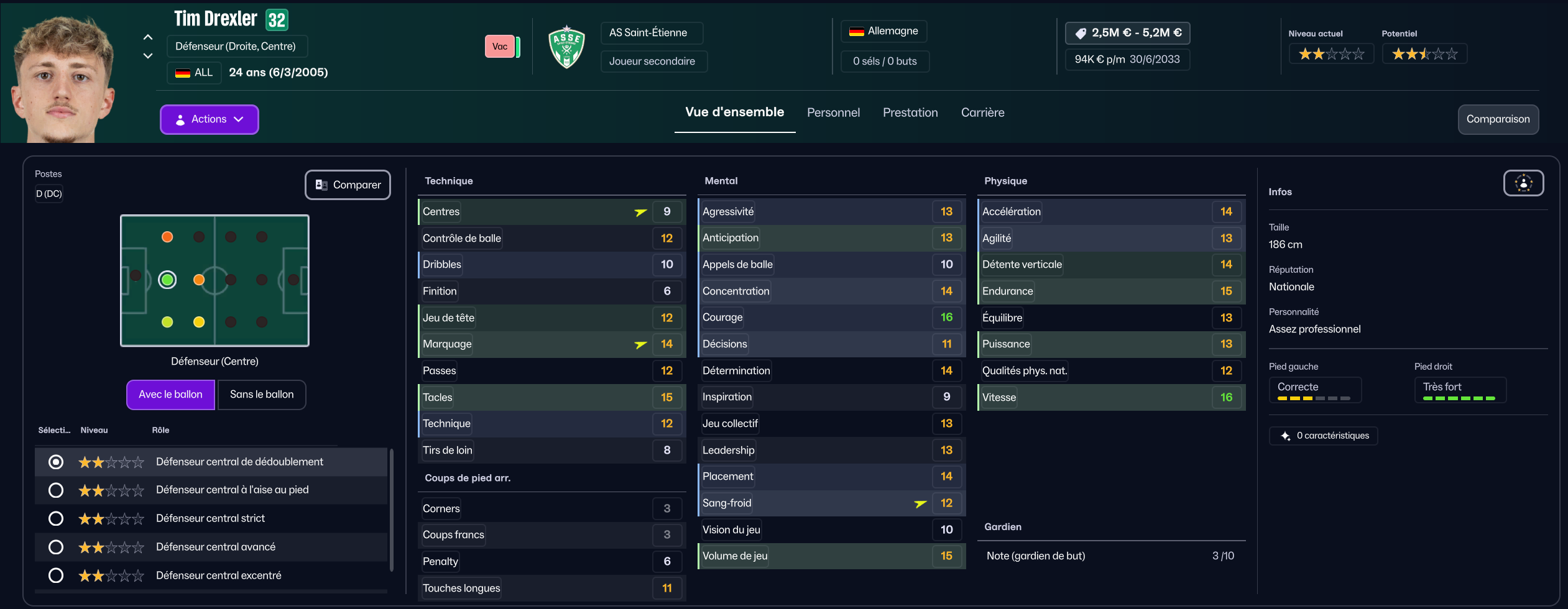Choose the Défenseur central excentré radio option
This screenshot has width=1568, height=609.
[56, 576]
